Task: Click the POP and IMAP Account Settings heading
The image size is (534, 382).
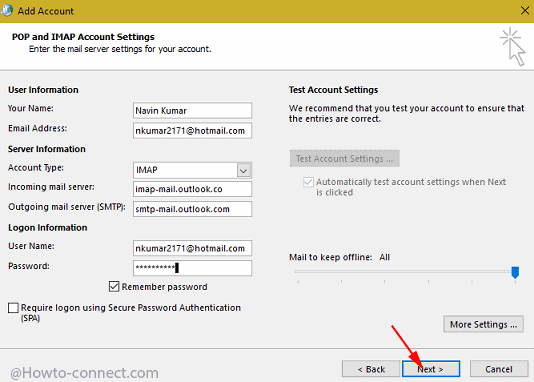Action: 83,37
